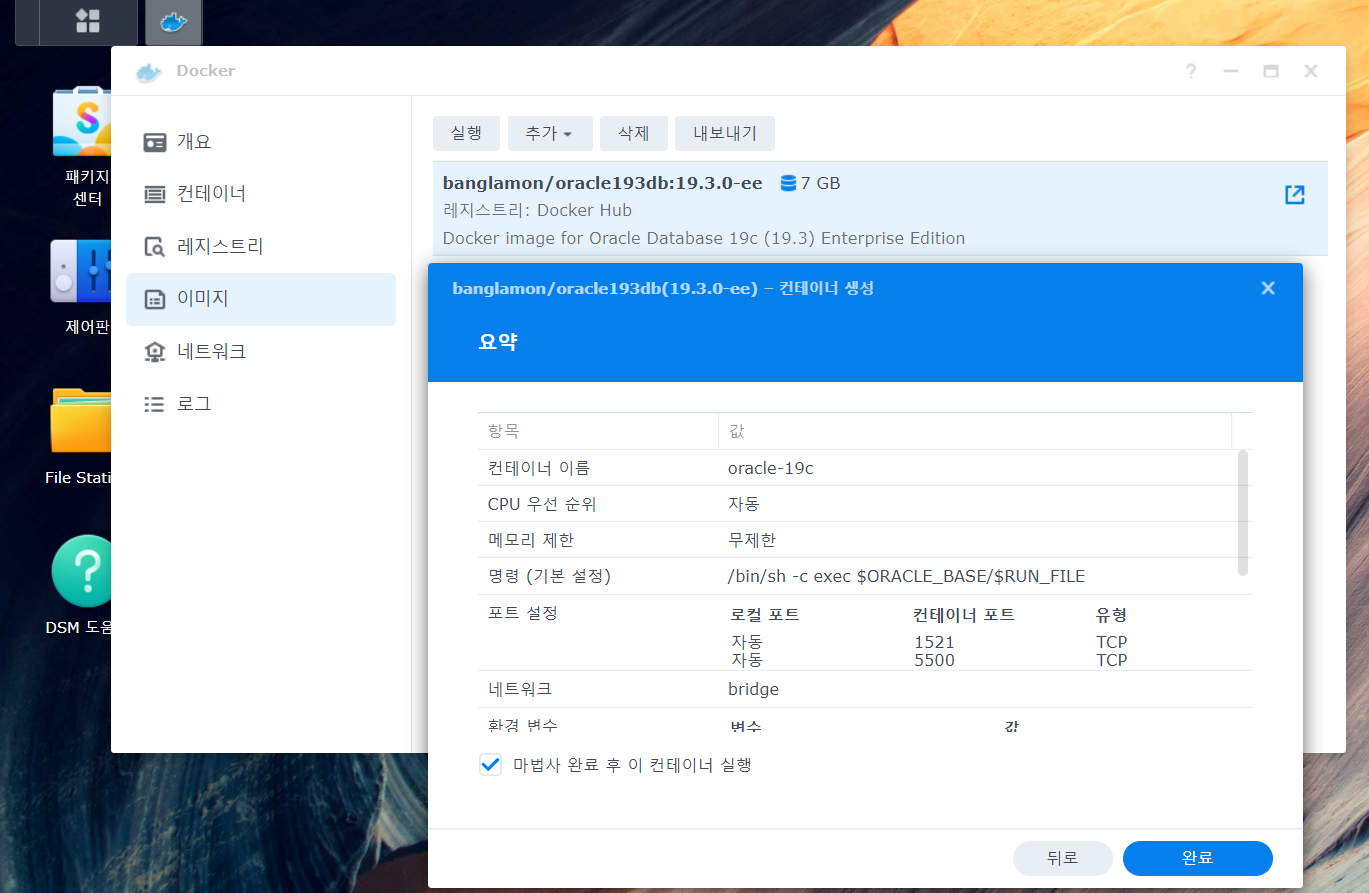
Task: Click the 완료 done button
Action: 1198,858
